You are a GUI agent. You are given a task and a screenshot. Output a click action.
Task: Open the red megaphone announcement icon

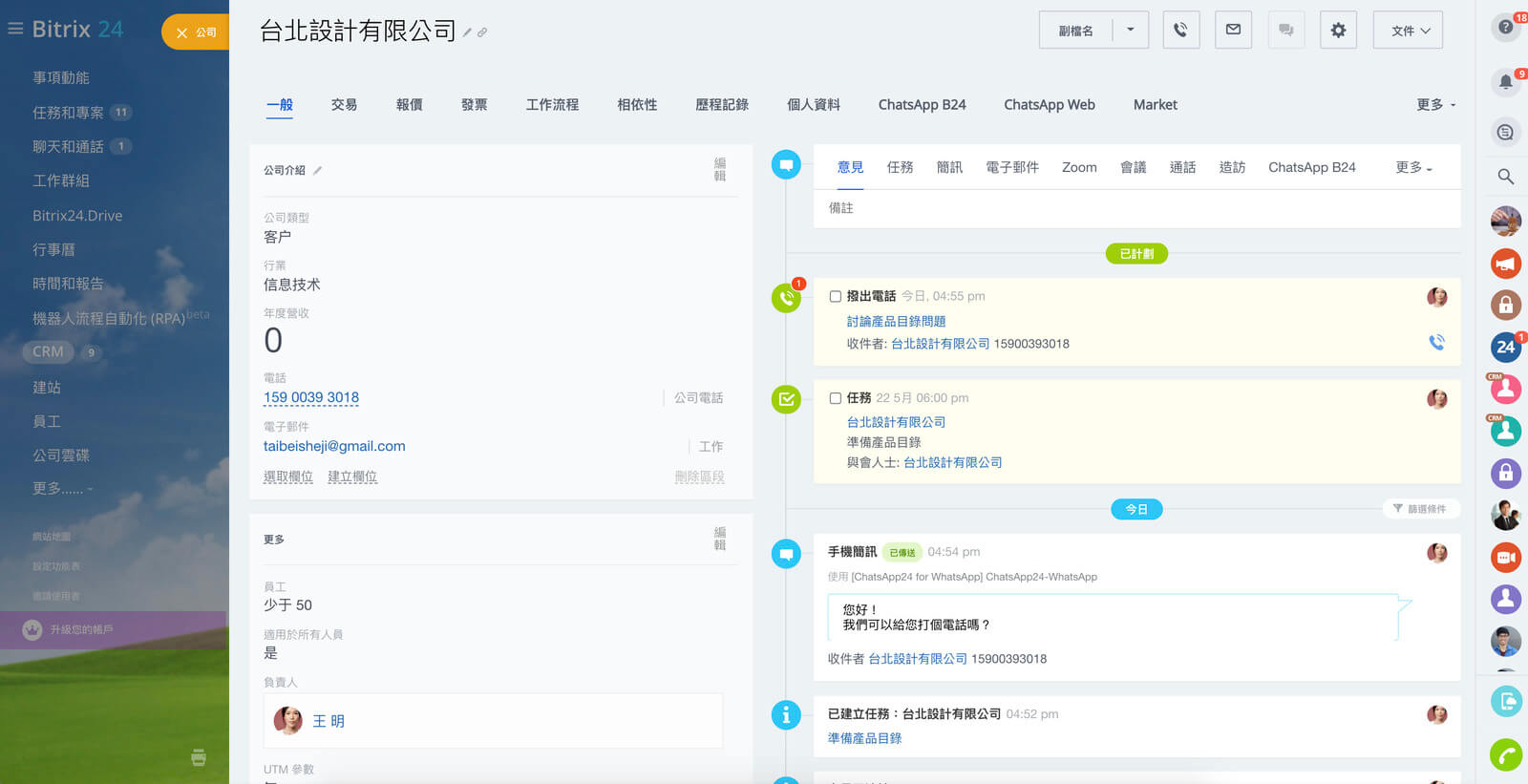[x=1506, y=264]
